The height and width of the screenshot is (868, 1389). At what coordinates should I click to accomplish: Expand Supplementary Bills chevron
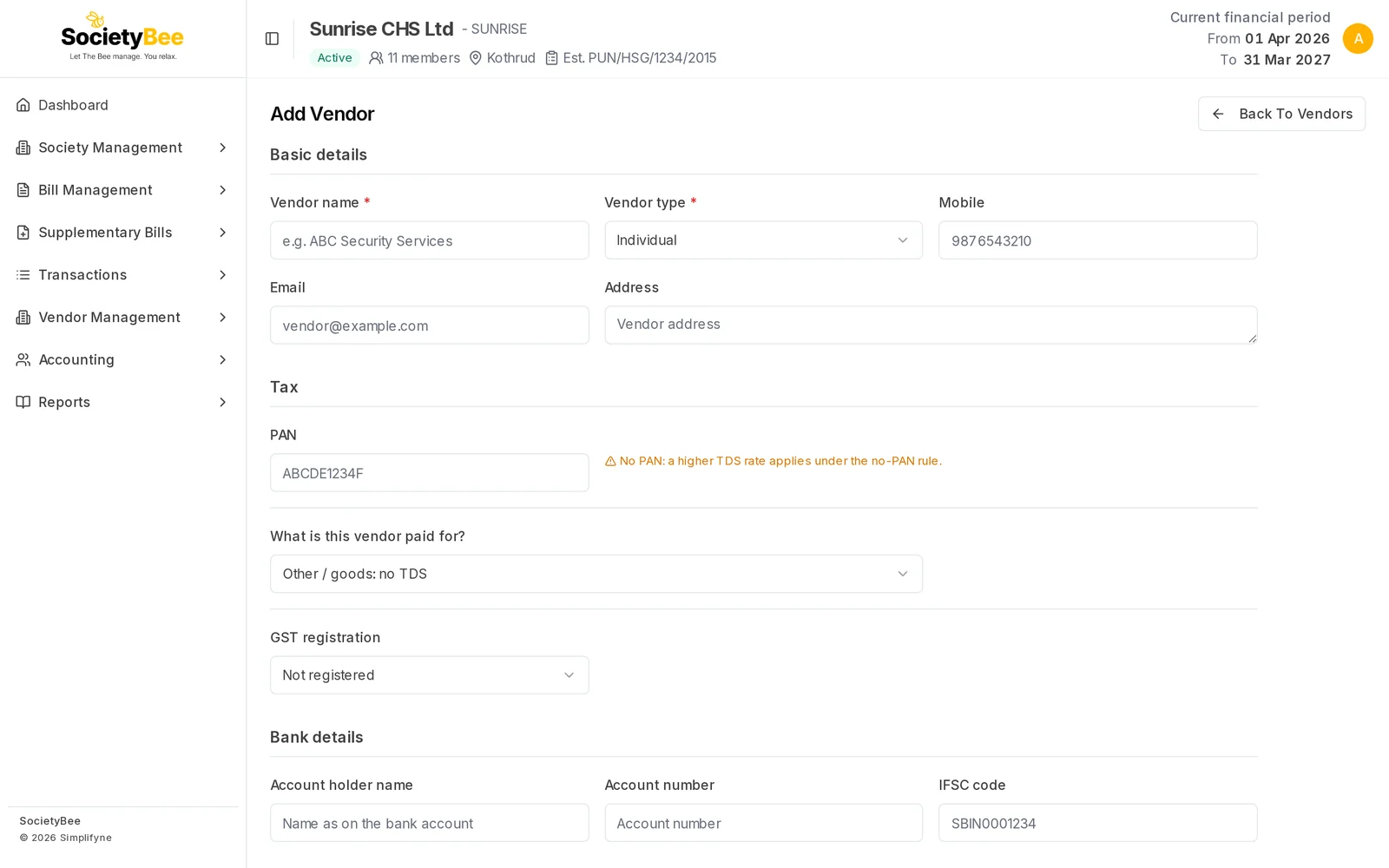(222, 233)
